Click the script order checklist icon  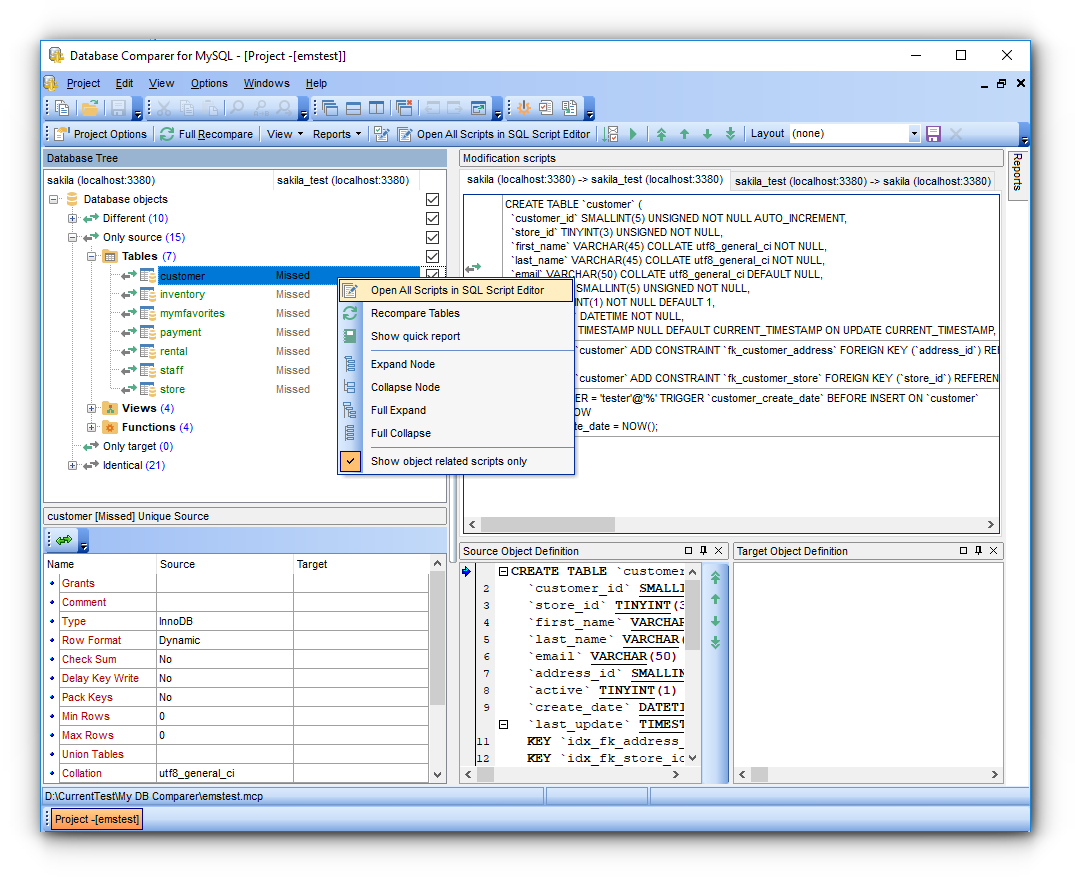pyautogui.click(x=610, y=134)
